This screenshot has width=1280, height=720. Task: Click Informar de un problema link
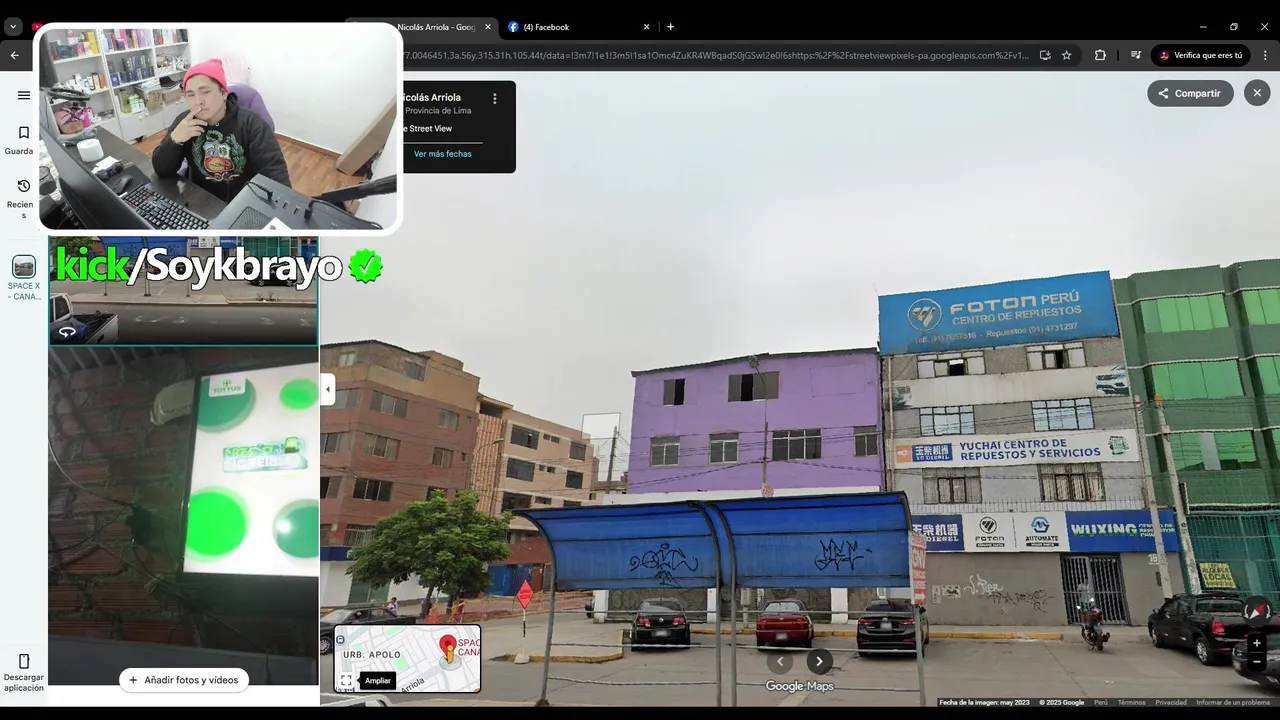click(1233, 702)
